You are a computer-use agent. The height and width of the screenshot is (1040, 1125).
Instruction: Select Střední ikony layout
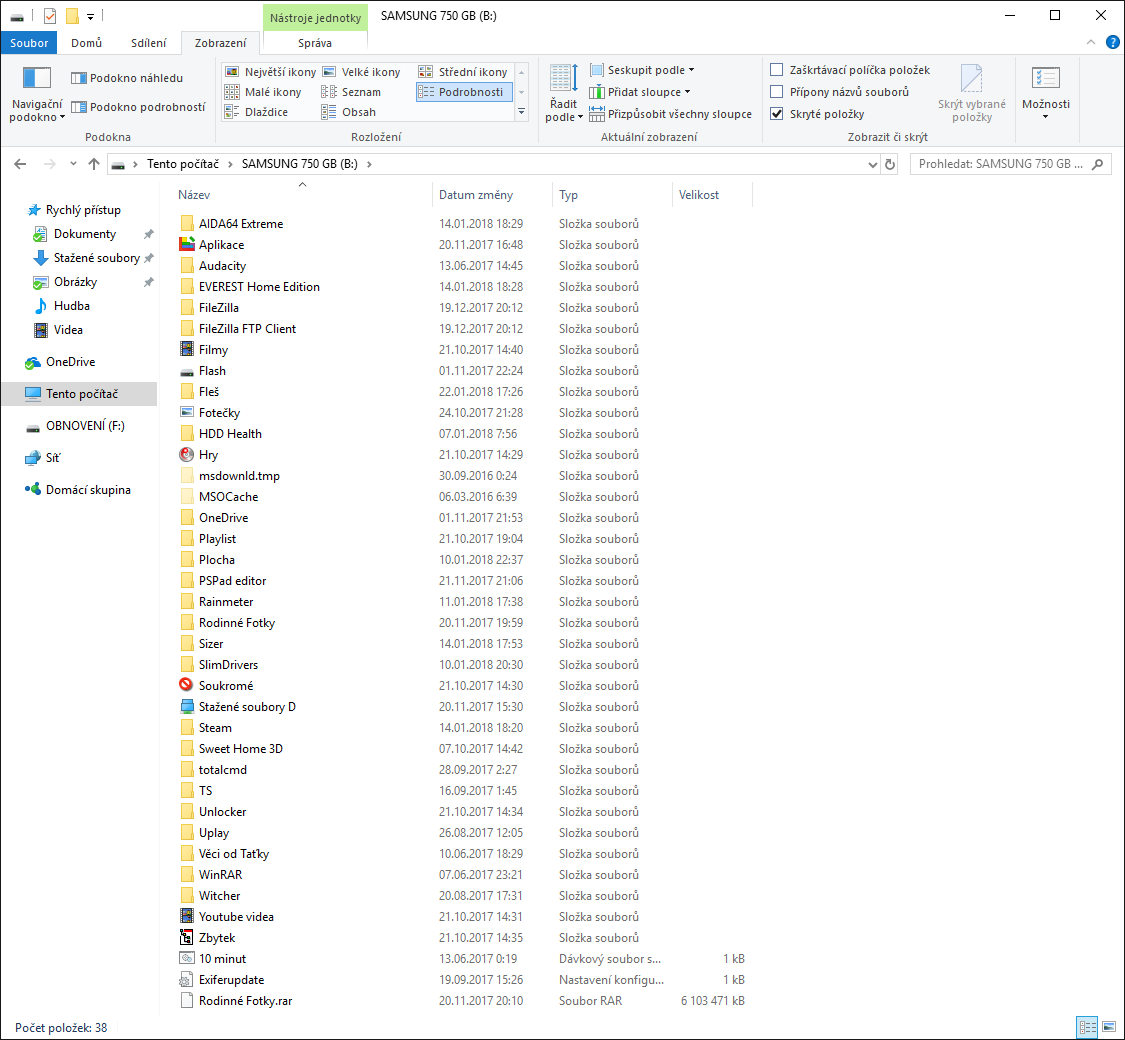(463, 72)
